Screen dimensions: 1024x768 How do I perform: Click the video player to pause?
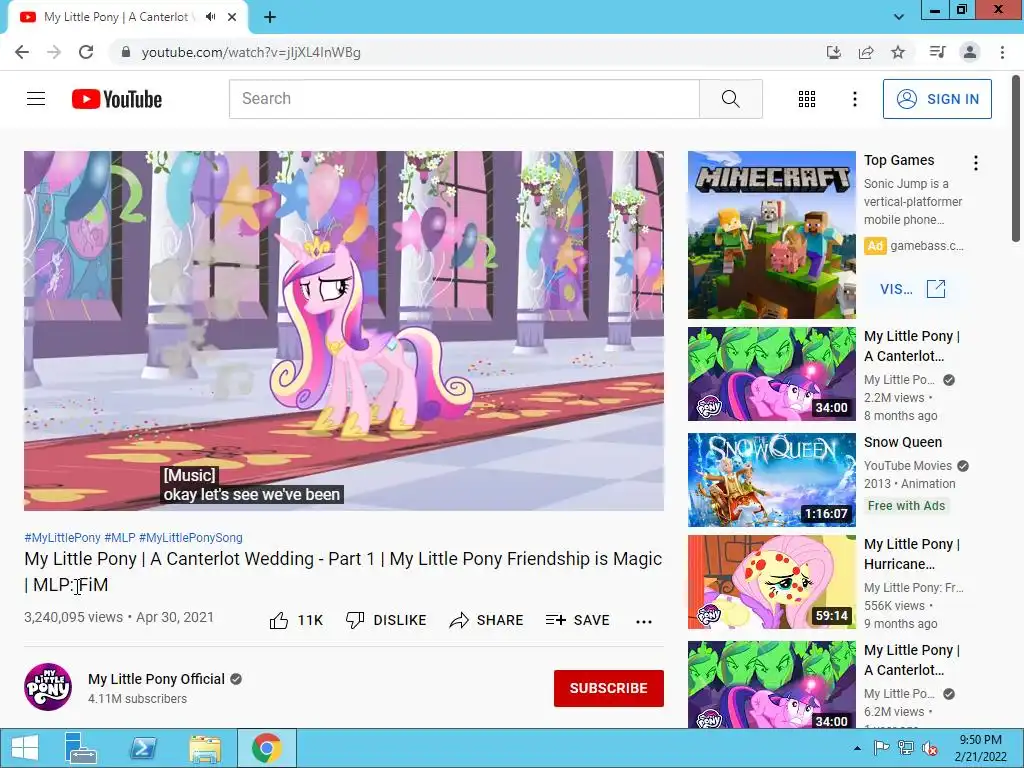(344, 330)
